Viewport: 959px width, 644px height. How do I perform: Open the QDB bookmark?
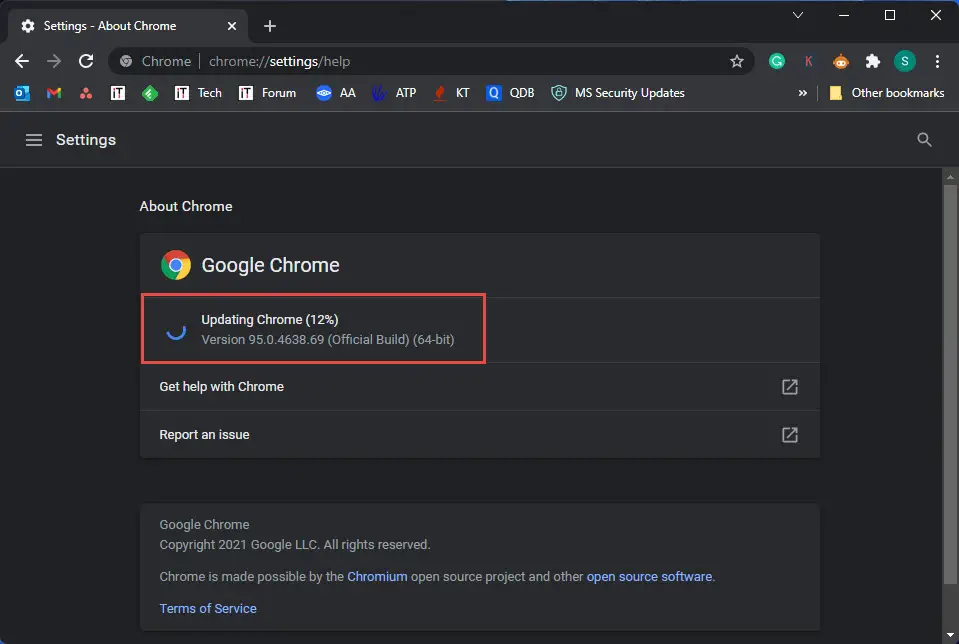(510, 93)
